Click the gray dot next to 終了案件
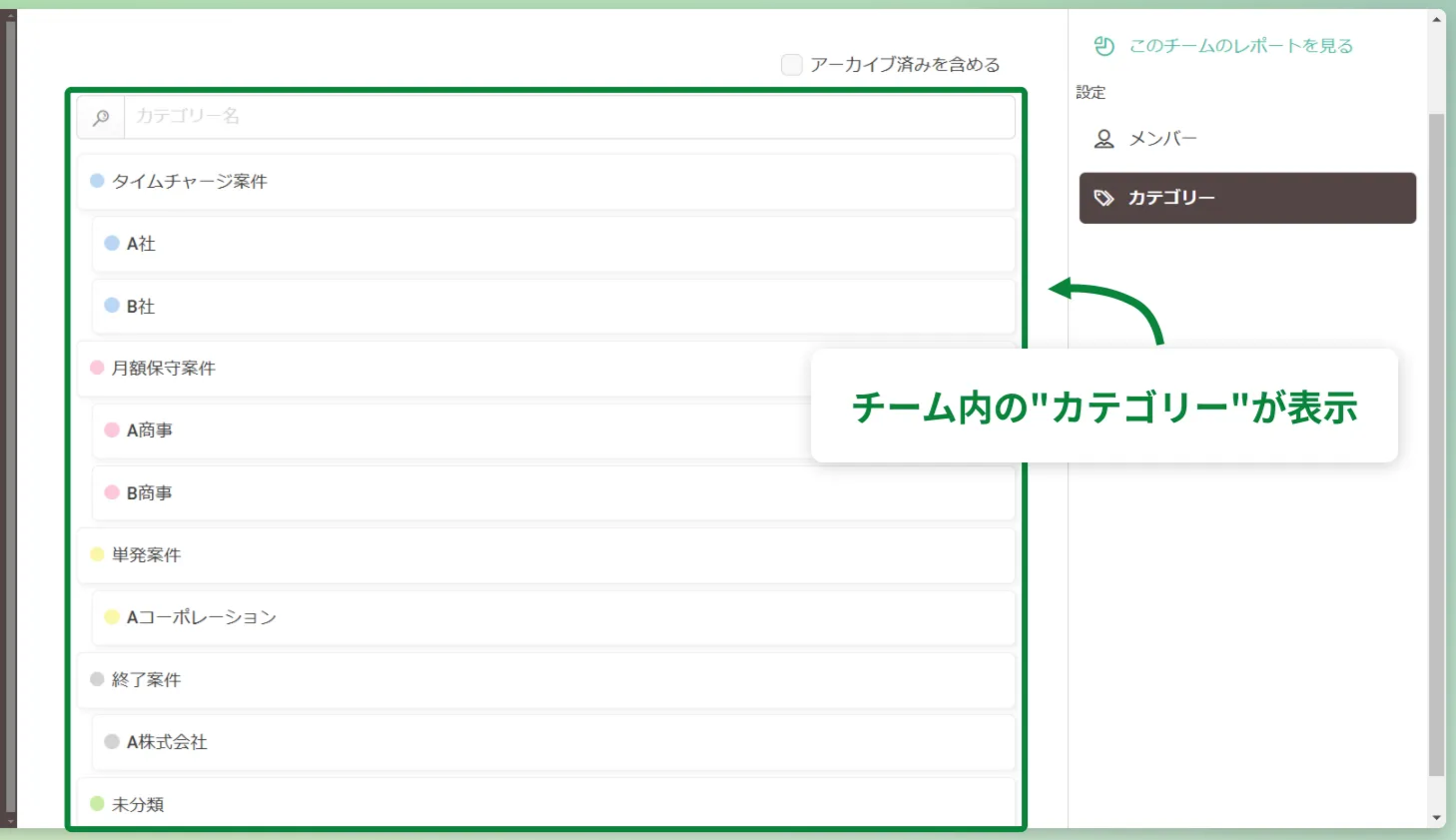Viewport: 1456px width, 840px height. pyautogui.click(x=96, y=679)
